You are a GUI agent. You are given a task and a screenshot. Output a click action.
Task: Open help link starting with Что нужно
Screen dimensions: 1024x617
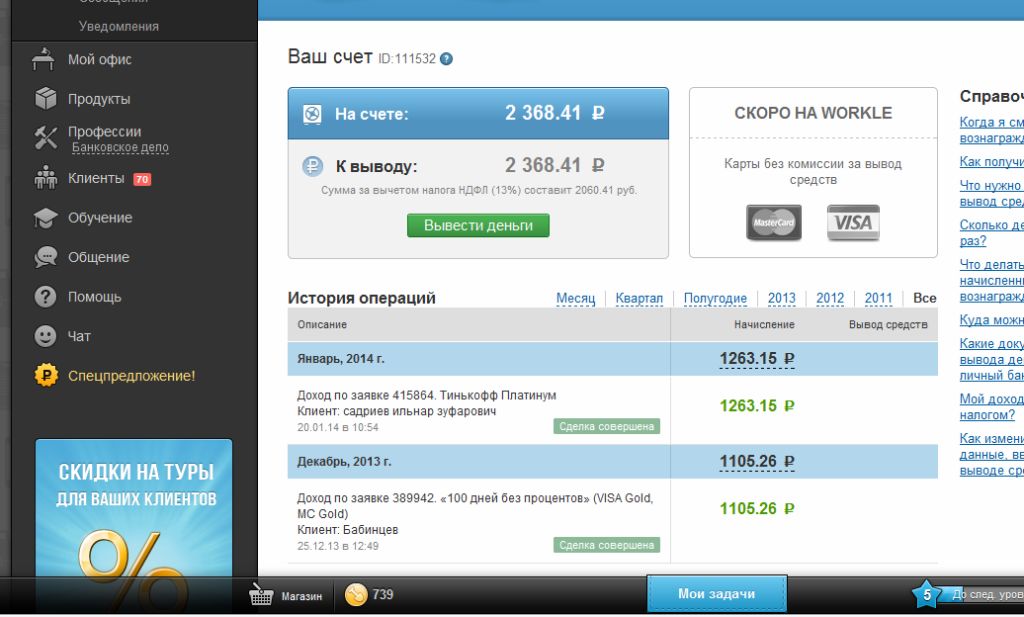pos(991,193)
